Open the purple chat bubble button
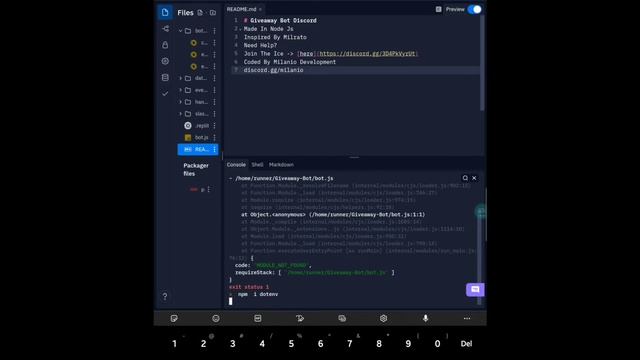This screenshot has width=640, height=360. (475, 289)
